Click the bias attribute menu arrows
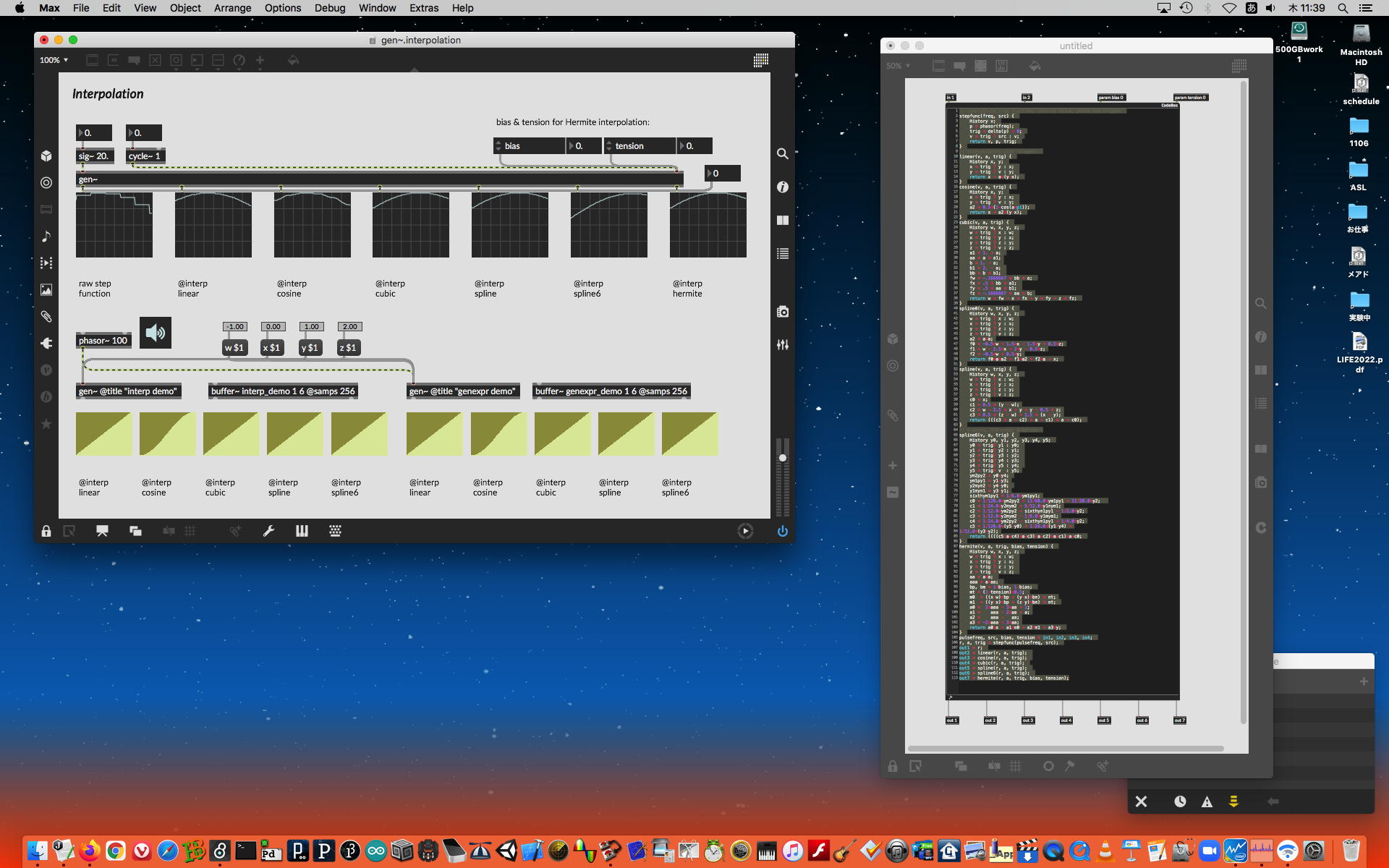Viewport: 1389px width, 868px height. [x=498, y=146]
